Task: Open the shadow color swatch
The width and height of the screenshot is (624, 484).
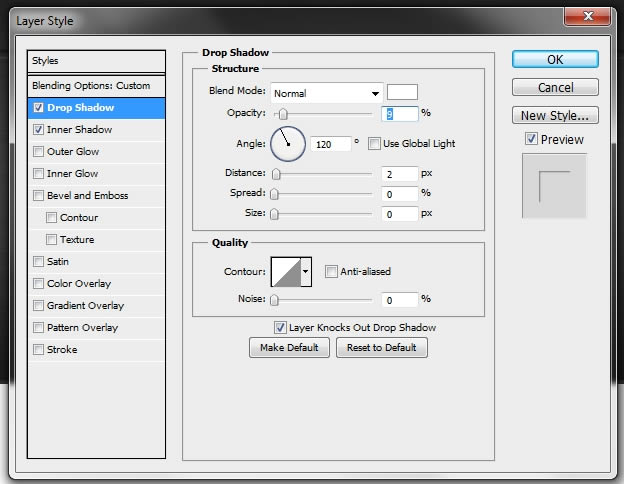Action: [402, 92]
